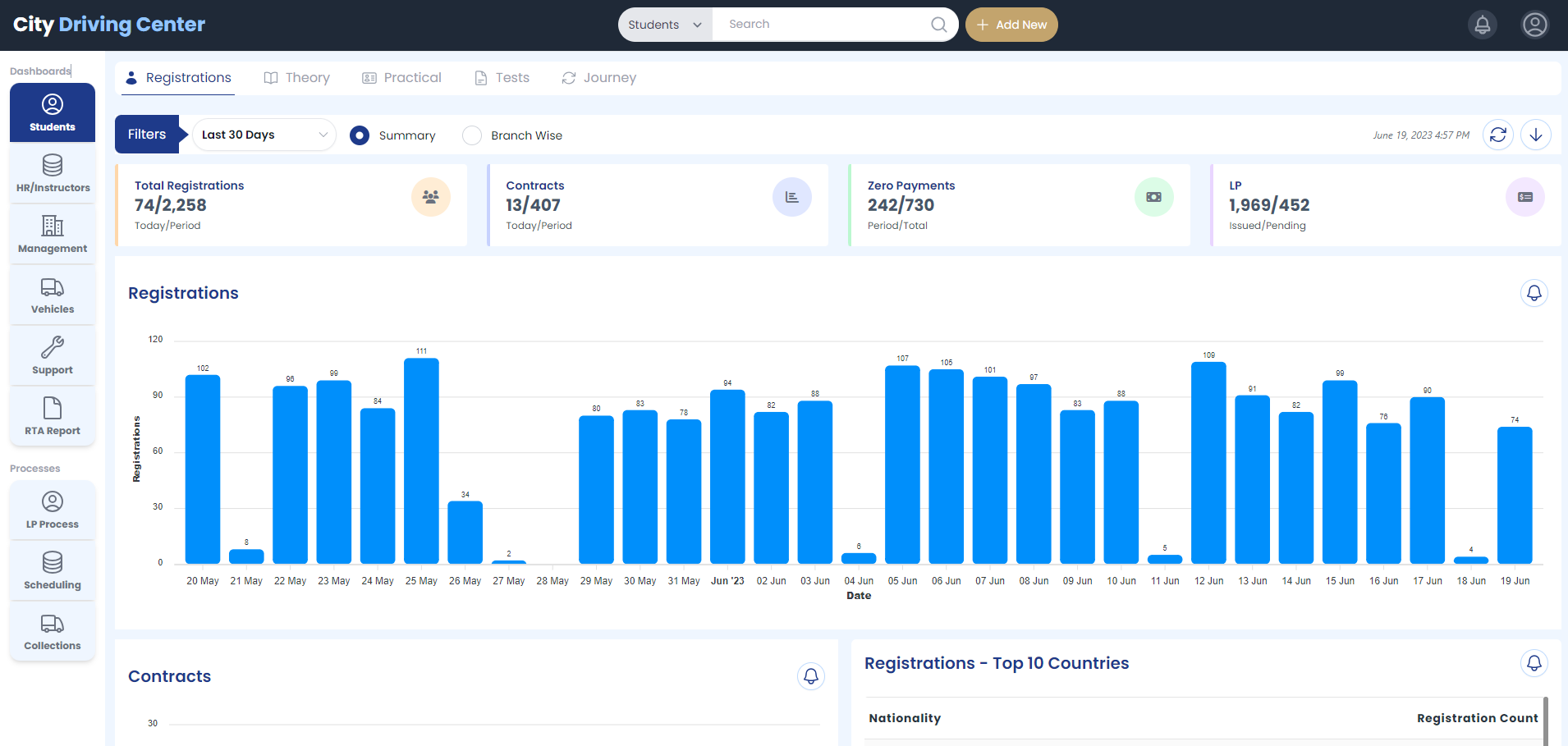Switch to the Journey tab
Screen dimensions: 1568x746
(599, 78)
